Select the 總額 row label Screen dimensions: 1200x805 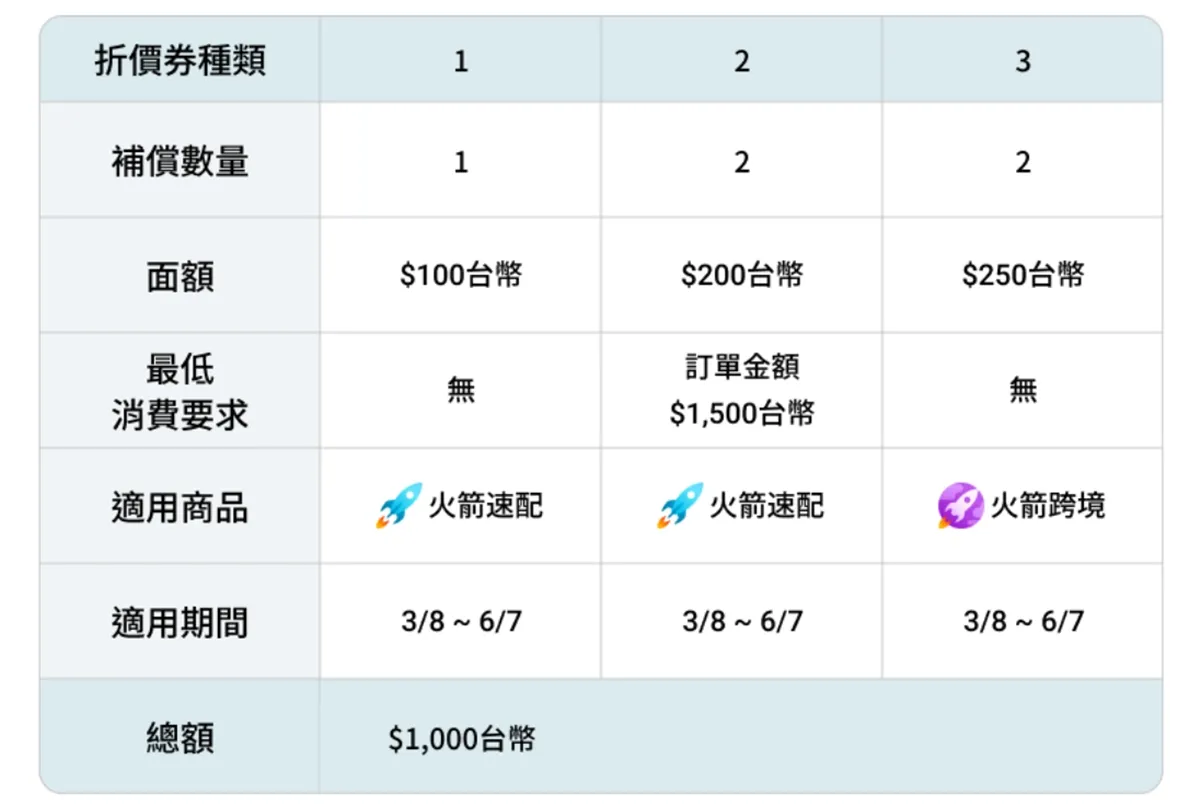[x=180, y=739]
